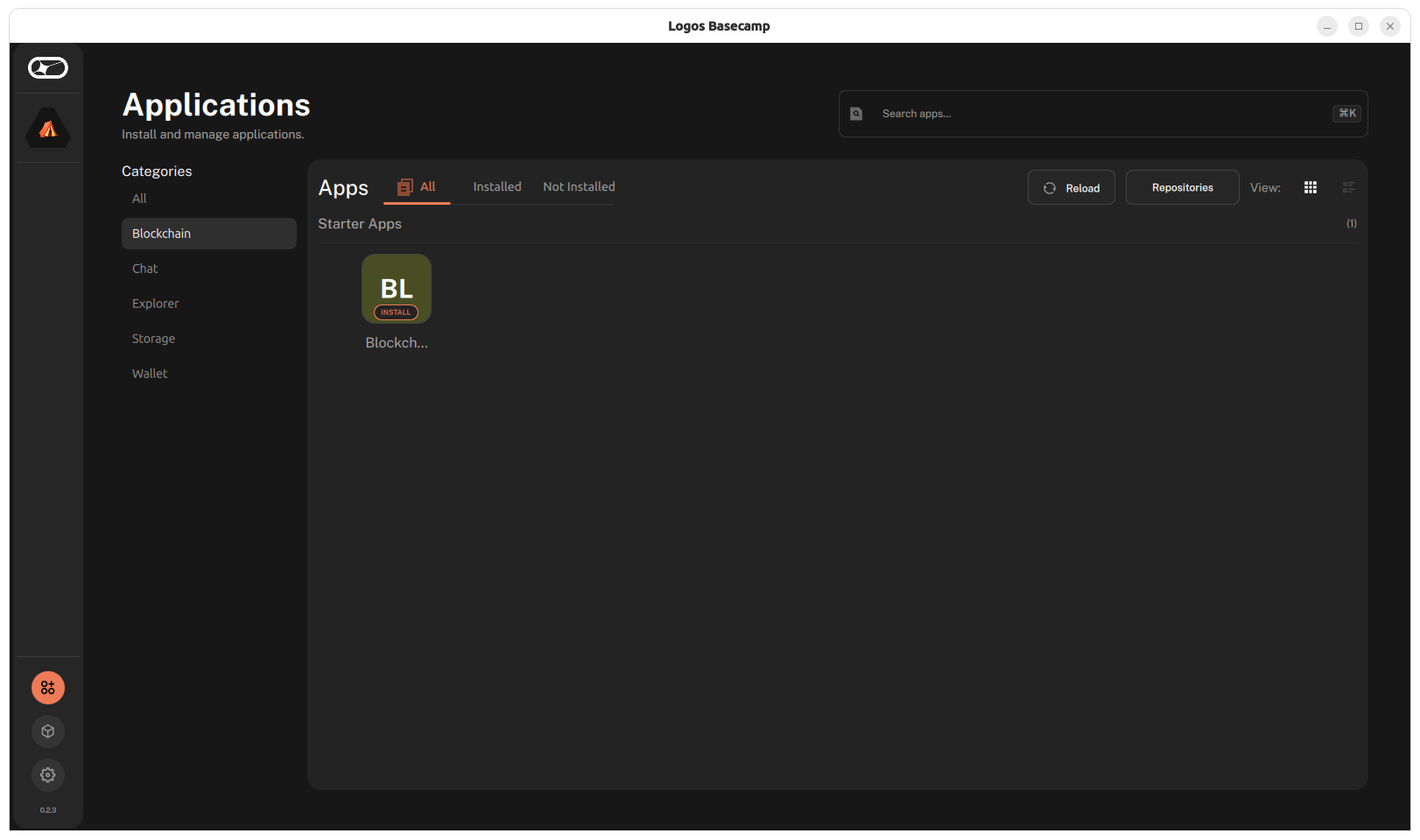Click the Starter Apps count (1)
The image size is (1420, 840).
pyautogui.click(x=1352, y=224)
